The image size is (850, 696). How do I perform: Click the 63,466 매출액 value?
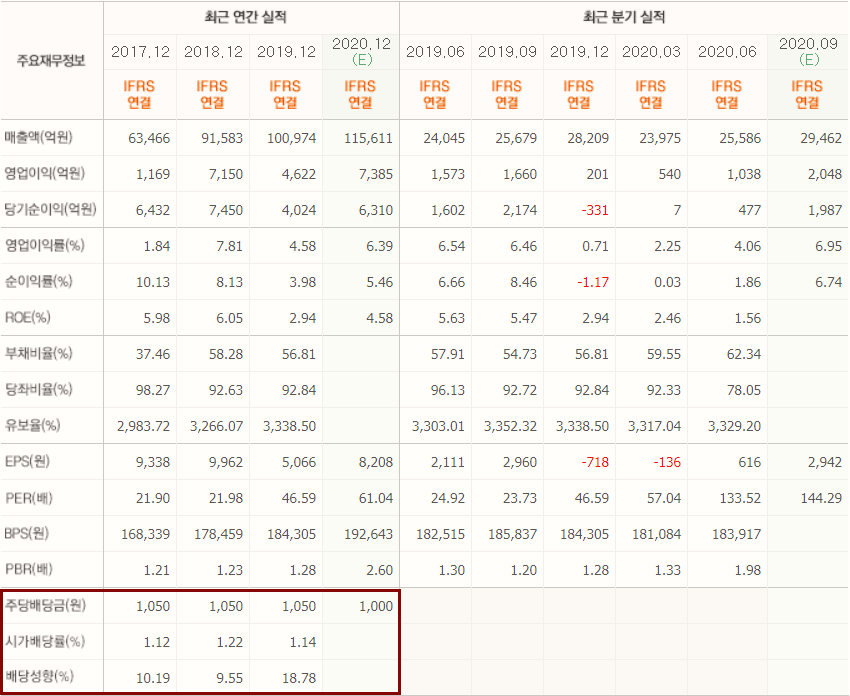coord(149,138)
